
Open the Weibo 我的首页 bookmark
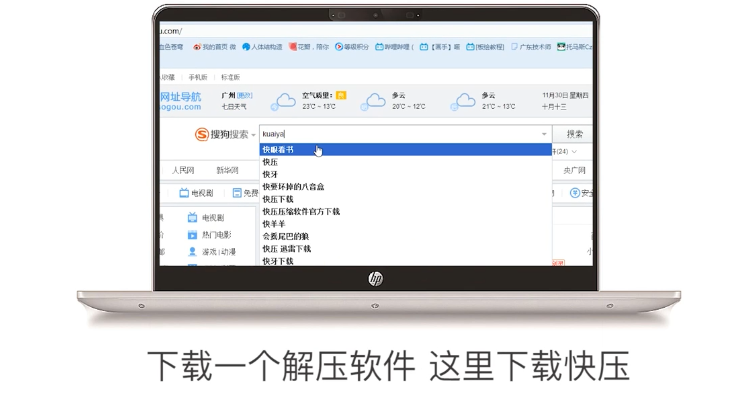click(x=214, y=47)
